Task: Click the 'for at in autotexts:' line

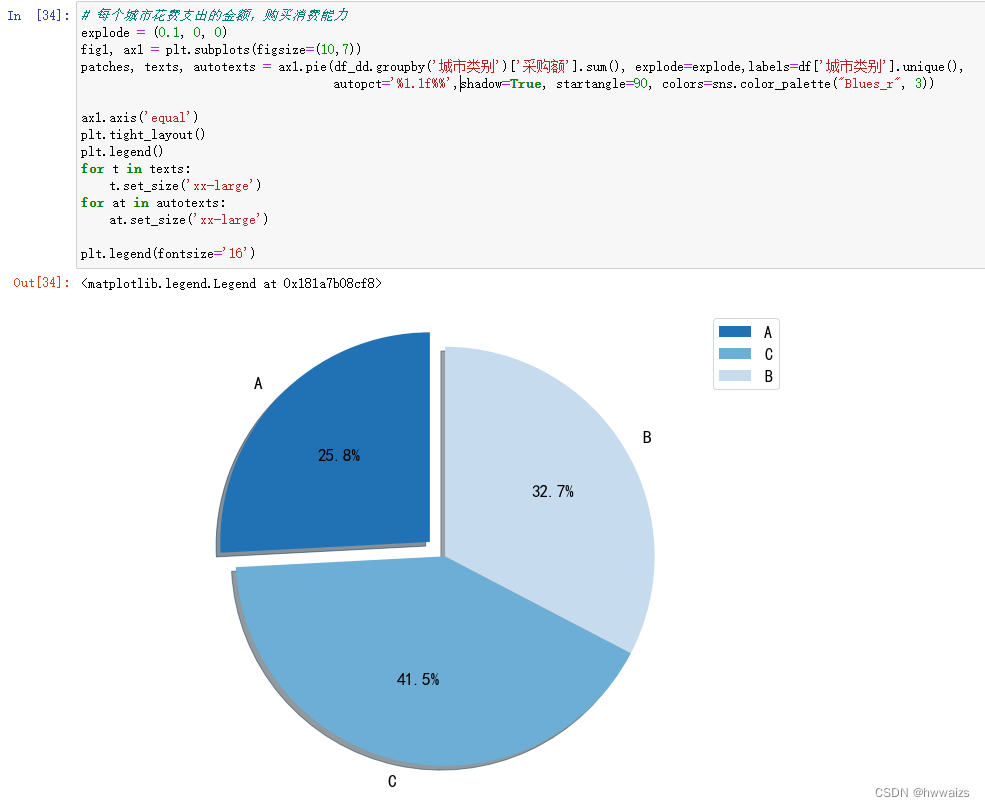Action: [153, 202]
